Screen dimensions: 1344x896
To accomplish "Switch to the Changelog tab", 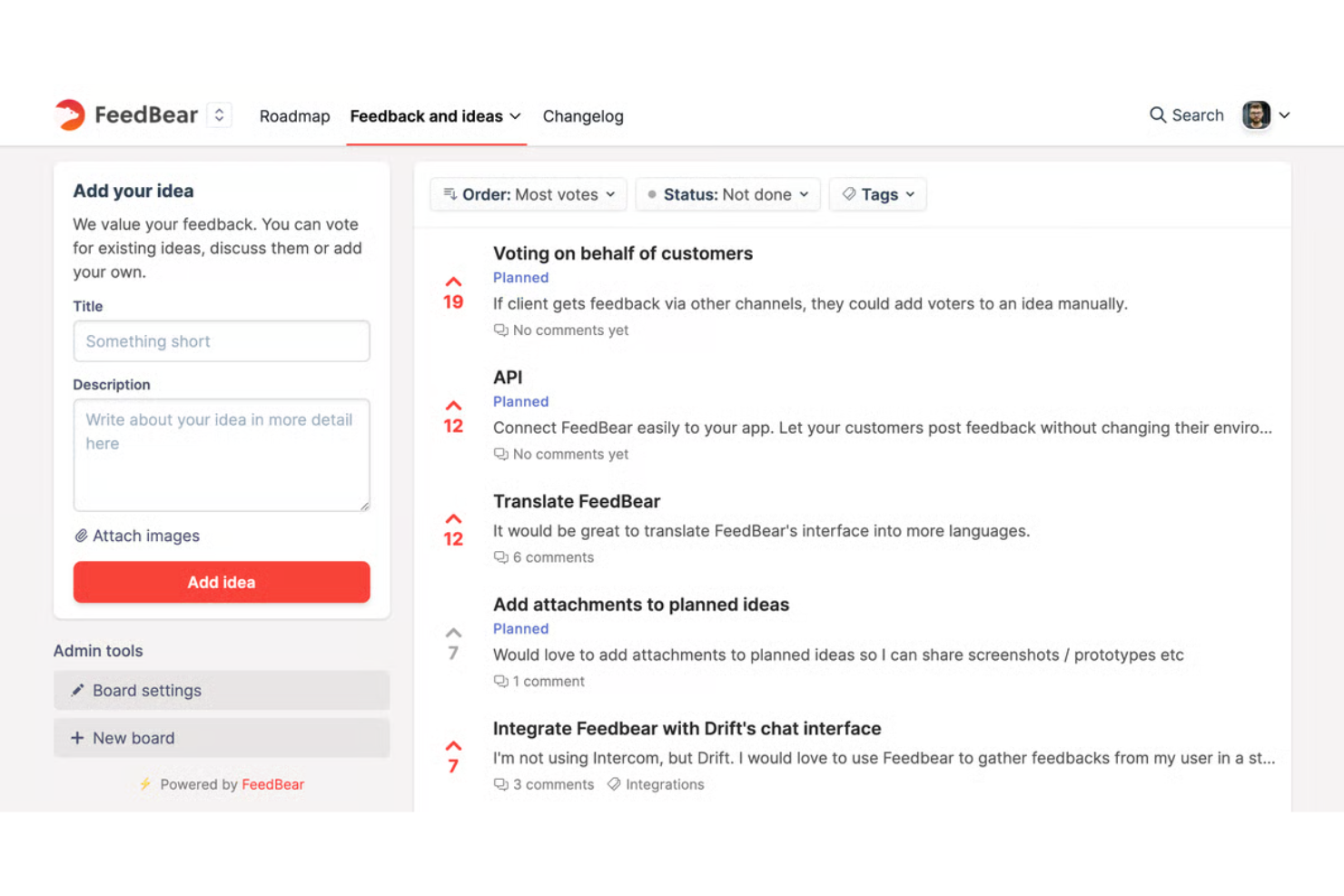I will [583, 116].
